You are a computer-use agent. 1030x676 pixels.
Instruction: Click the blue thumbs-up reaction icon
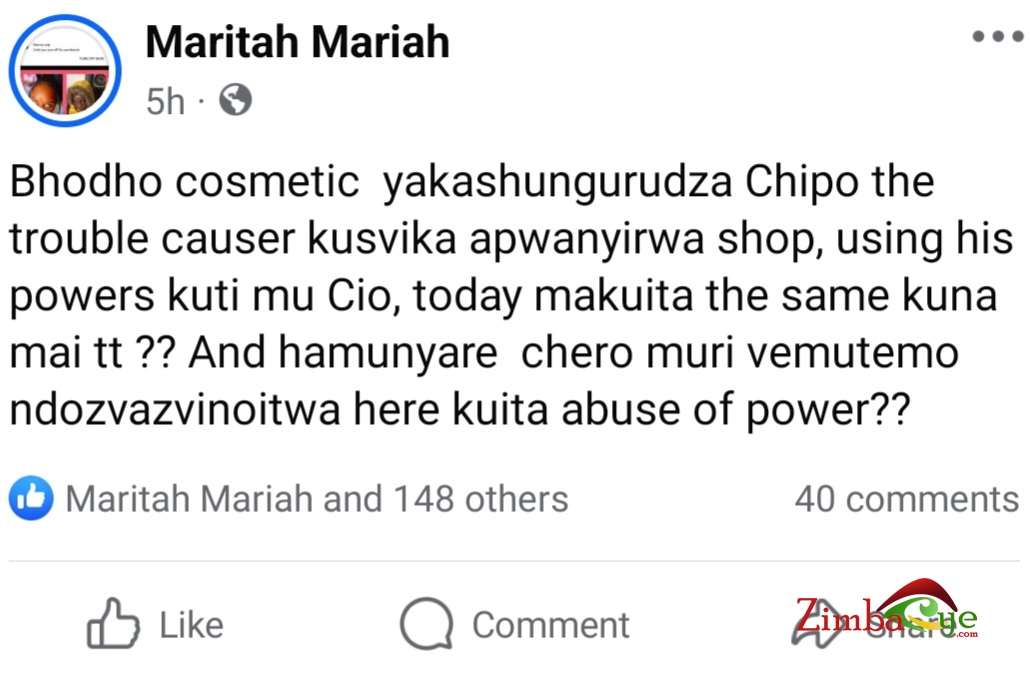click(31, 498)
